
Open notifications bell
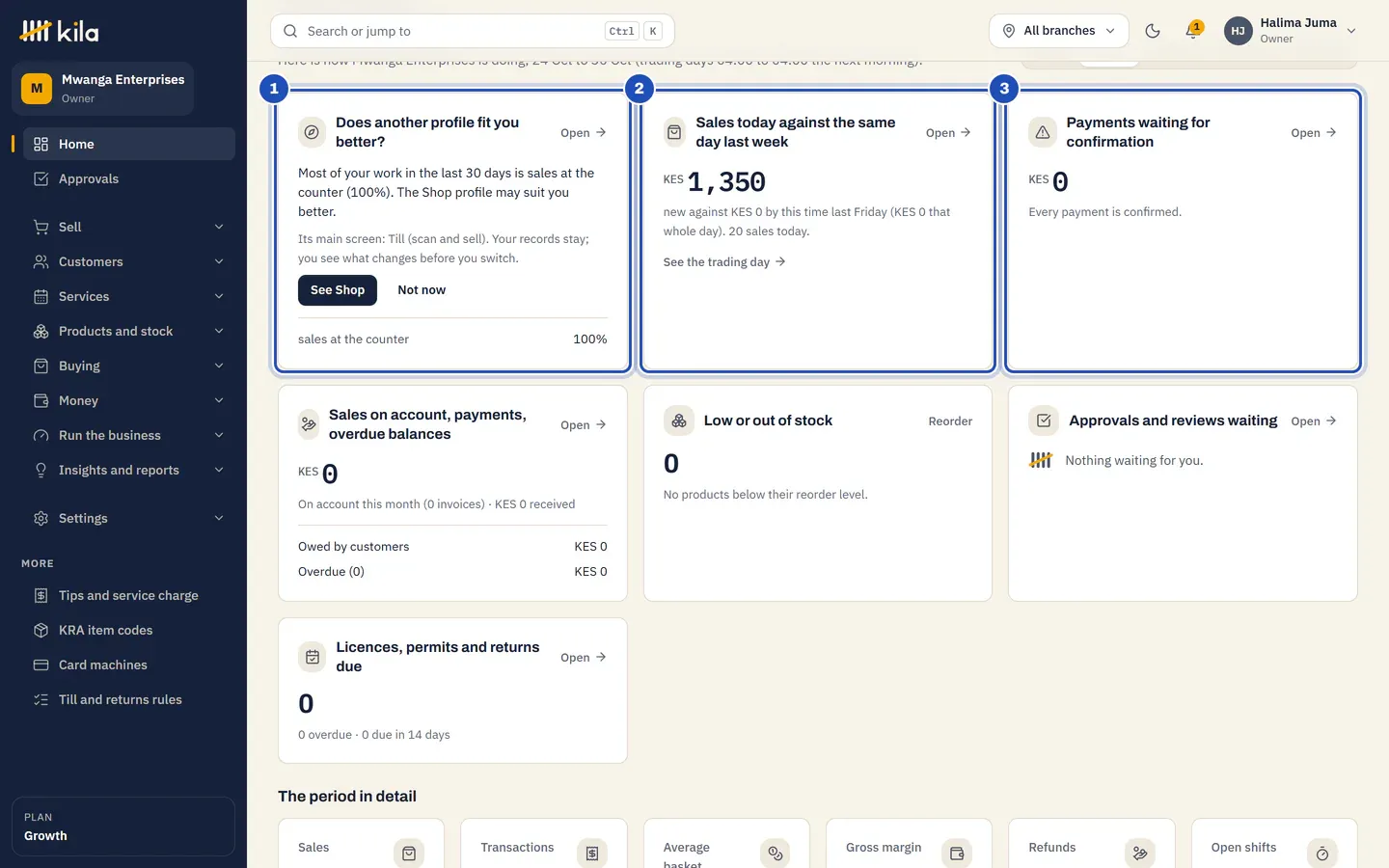(1193, 31)
